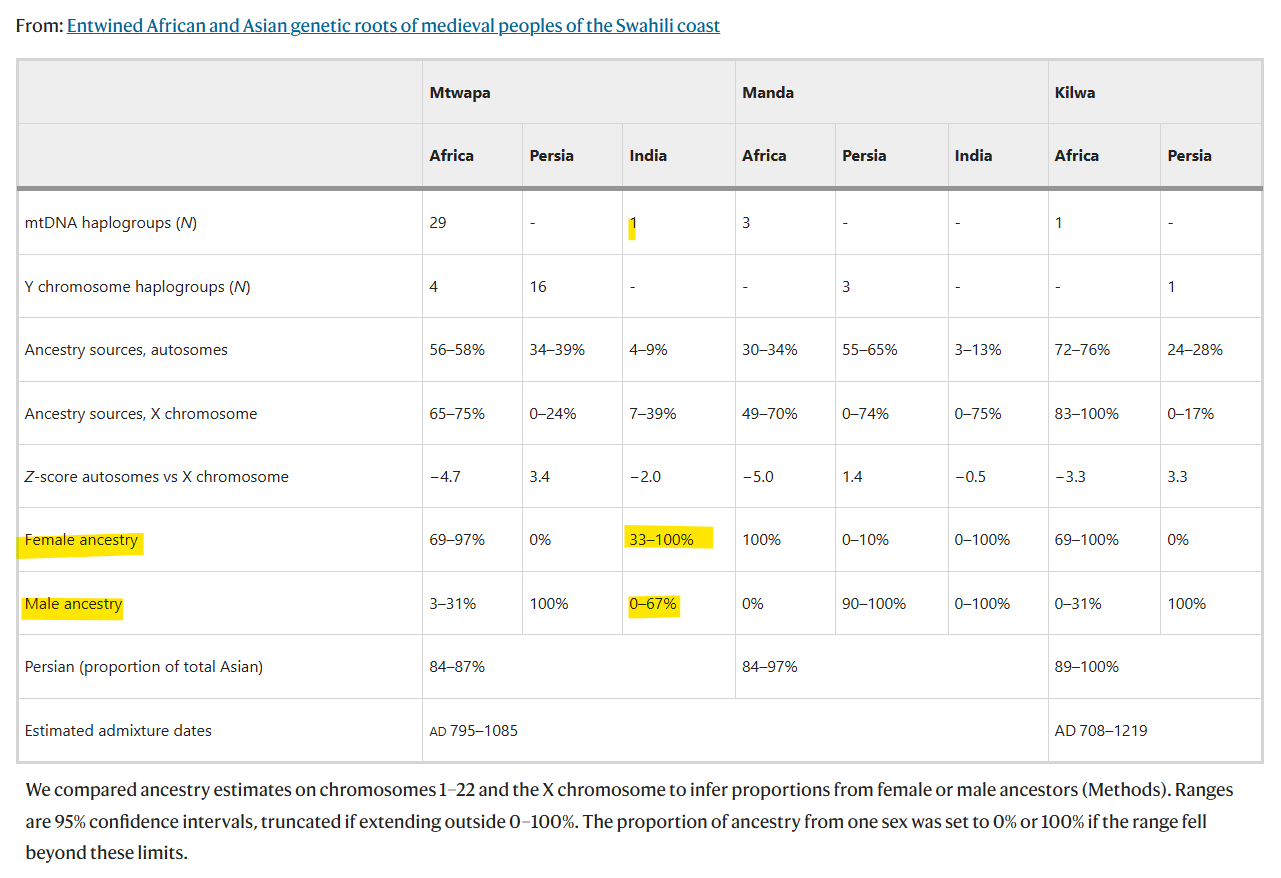Click the AD 795–1085 date cell
The width and height of the screenshot is (1281, 878).
pos(474,731)
